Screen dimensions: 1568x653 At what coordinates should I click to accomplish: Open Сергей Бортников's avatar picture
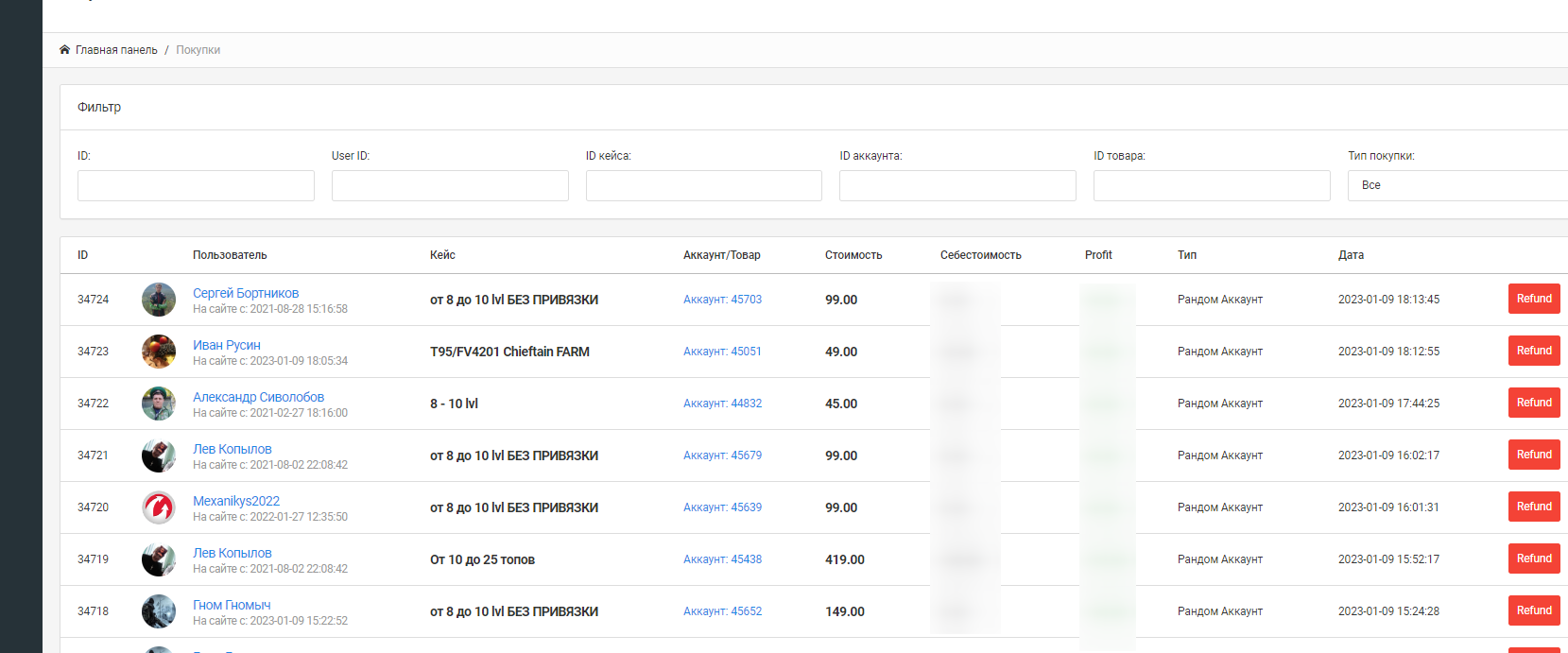[159, 300]
